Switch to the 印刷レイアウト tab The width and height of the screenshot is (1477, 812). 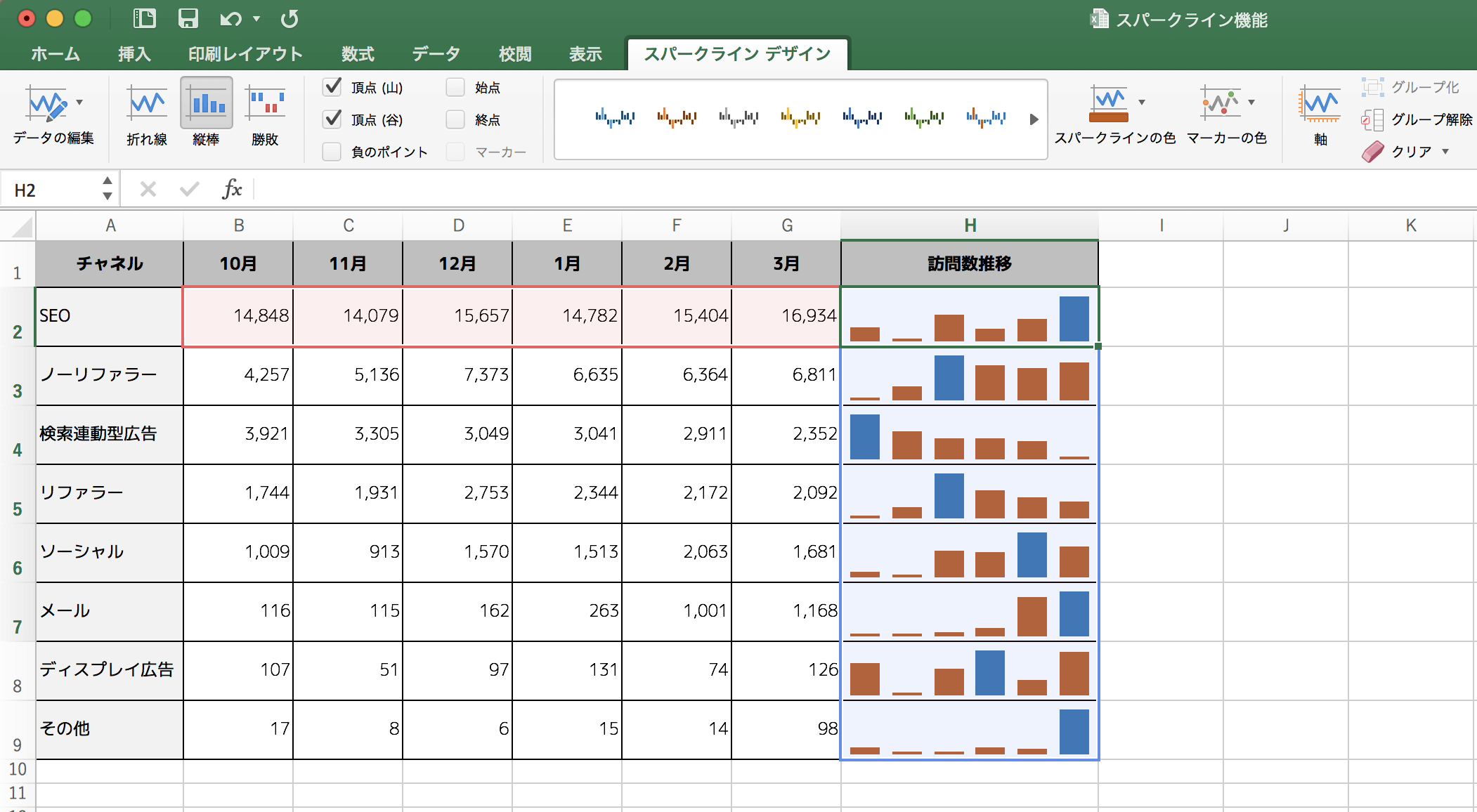point(245,54)
